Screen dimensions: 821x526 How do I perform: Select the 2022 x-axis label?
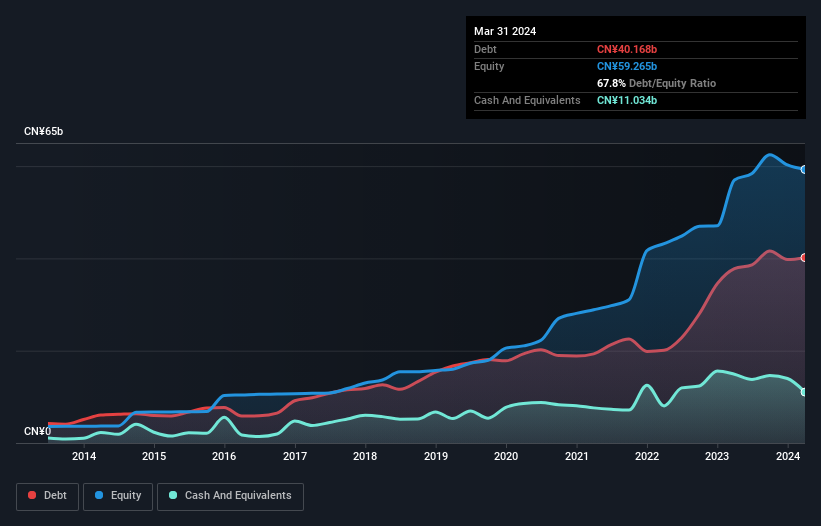[647, 456]
